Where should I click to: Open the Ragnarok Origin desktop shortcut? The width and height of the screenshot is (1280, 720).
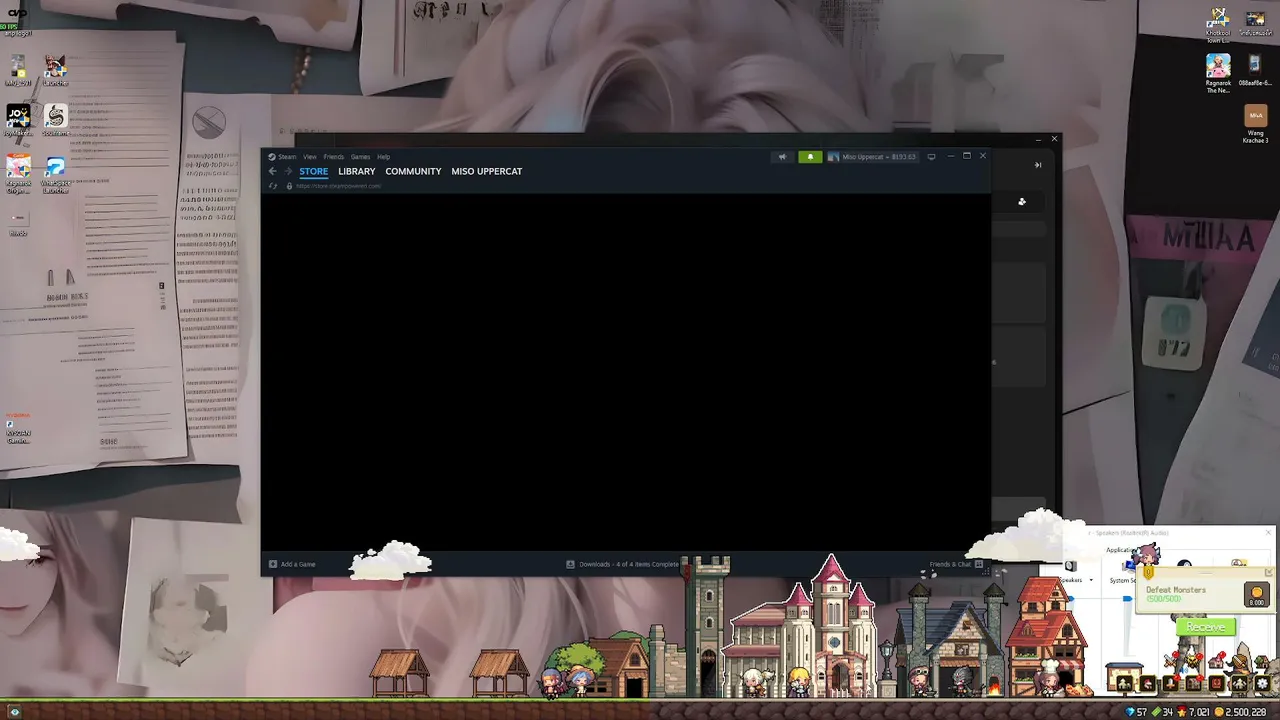click(x=18, y=172)
